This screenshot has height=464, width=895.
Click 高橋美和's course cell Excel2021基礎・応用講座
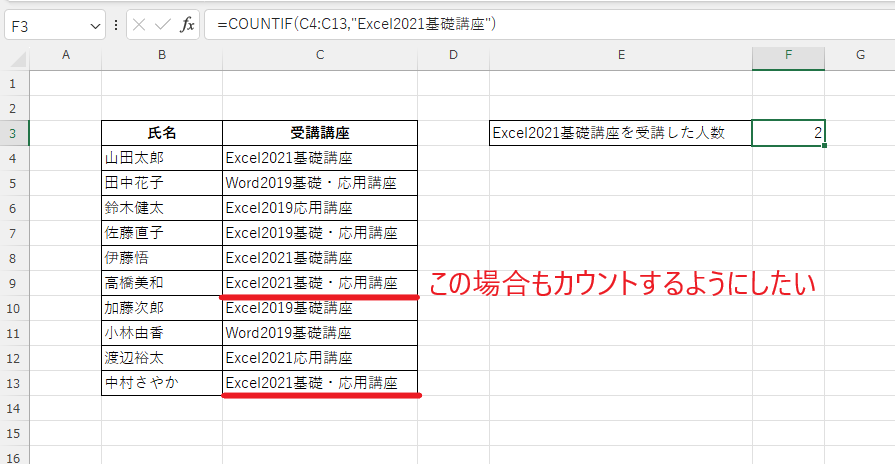[320, 283]
